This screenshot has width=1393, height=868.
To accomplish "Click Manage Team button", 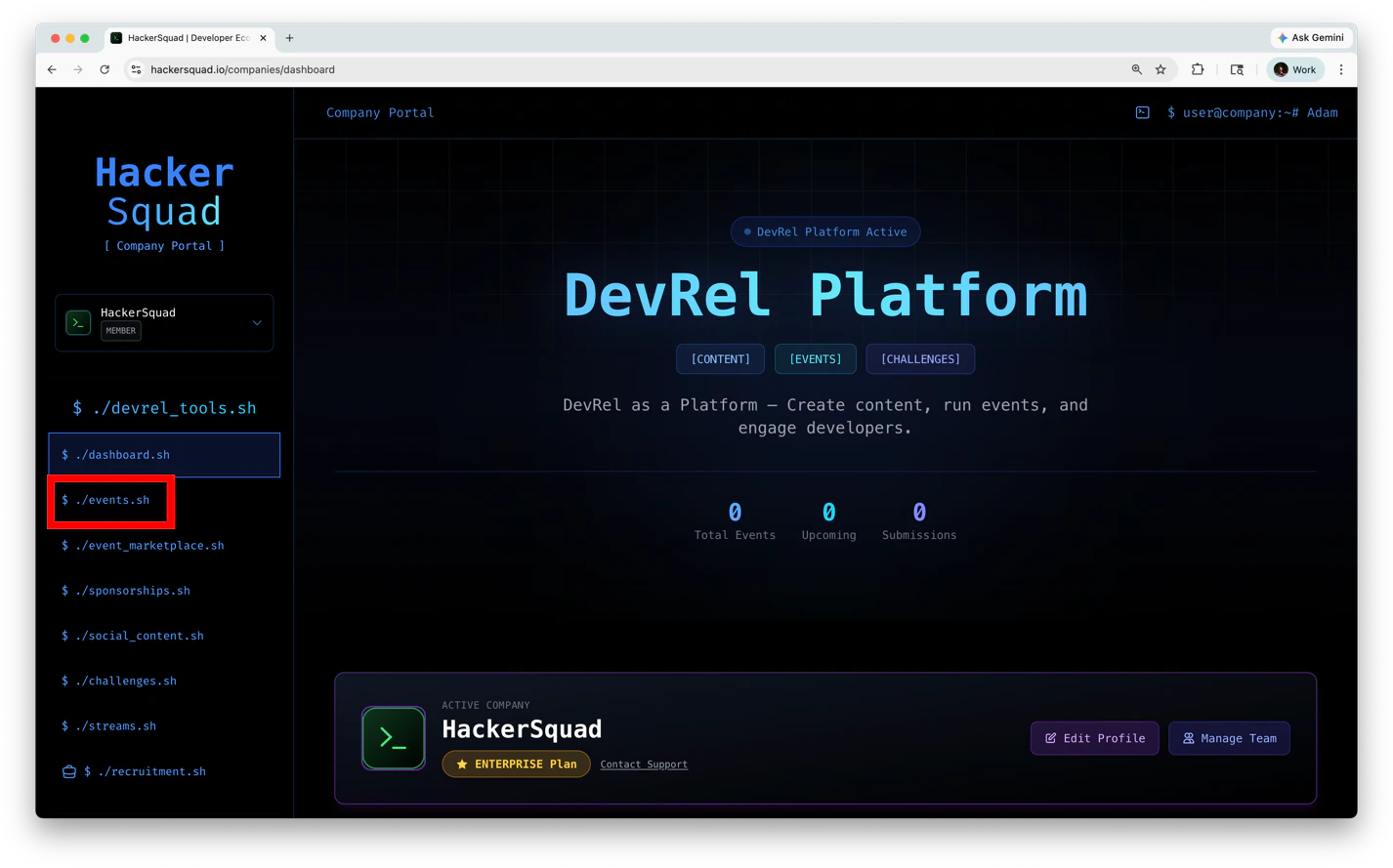I will click(x=1230, y=738).
